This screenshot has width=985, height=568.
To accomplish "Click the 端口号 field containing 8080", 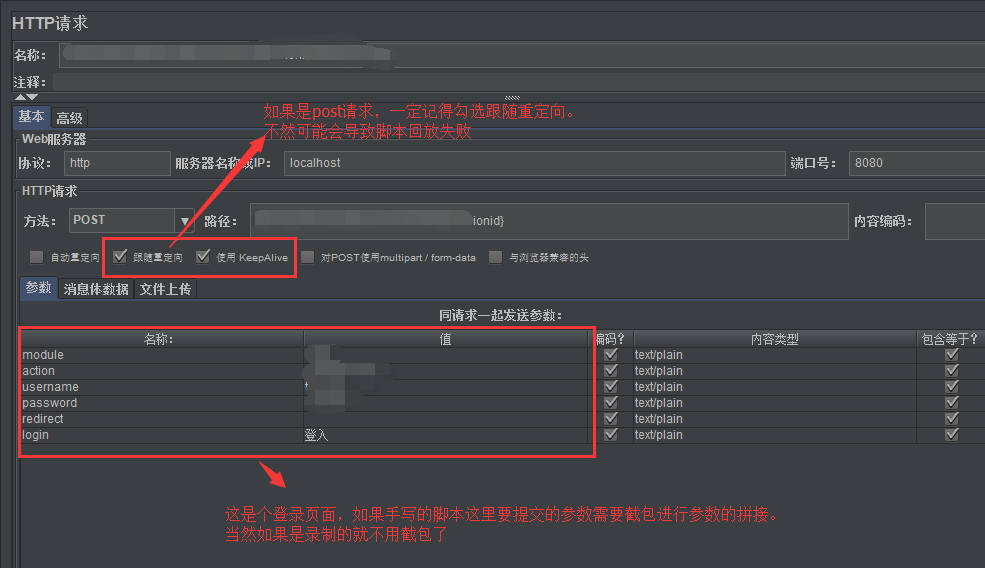I will [917, 163].
